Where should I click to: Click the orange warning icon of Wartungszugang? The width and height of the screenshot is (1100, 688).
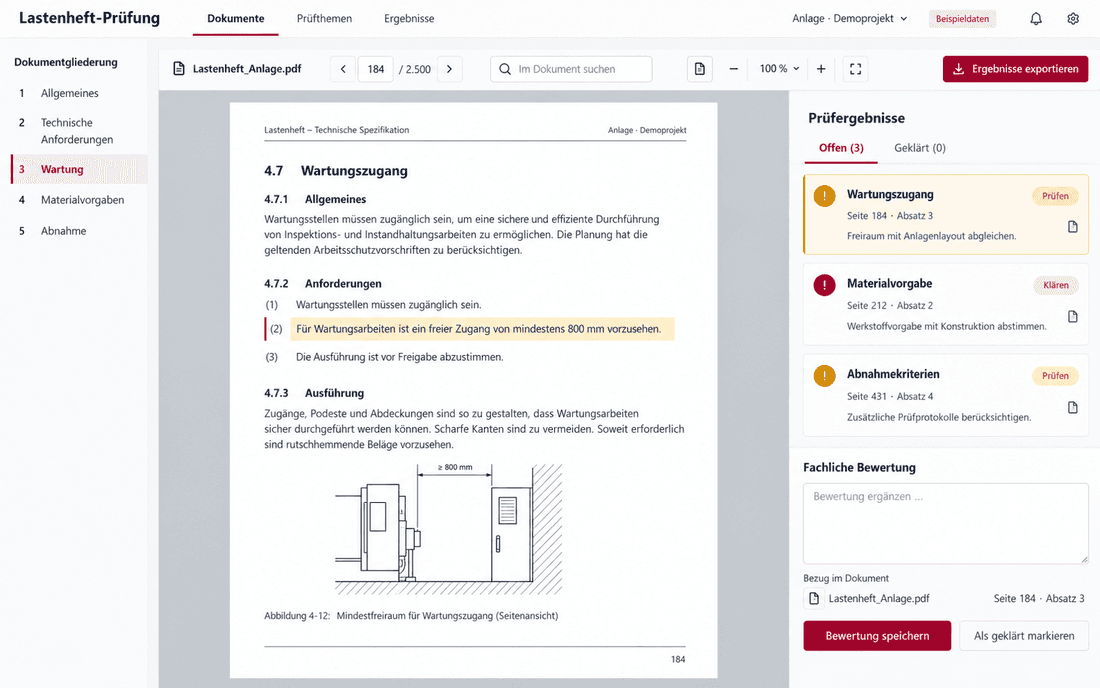point(824,196)
